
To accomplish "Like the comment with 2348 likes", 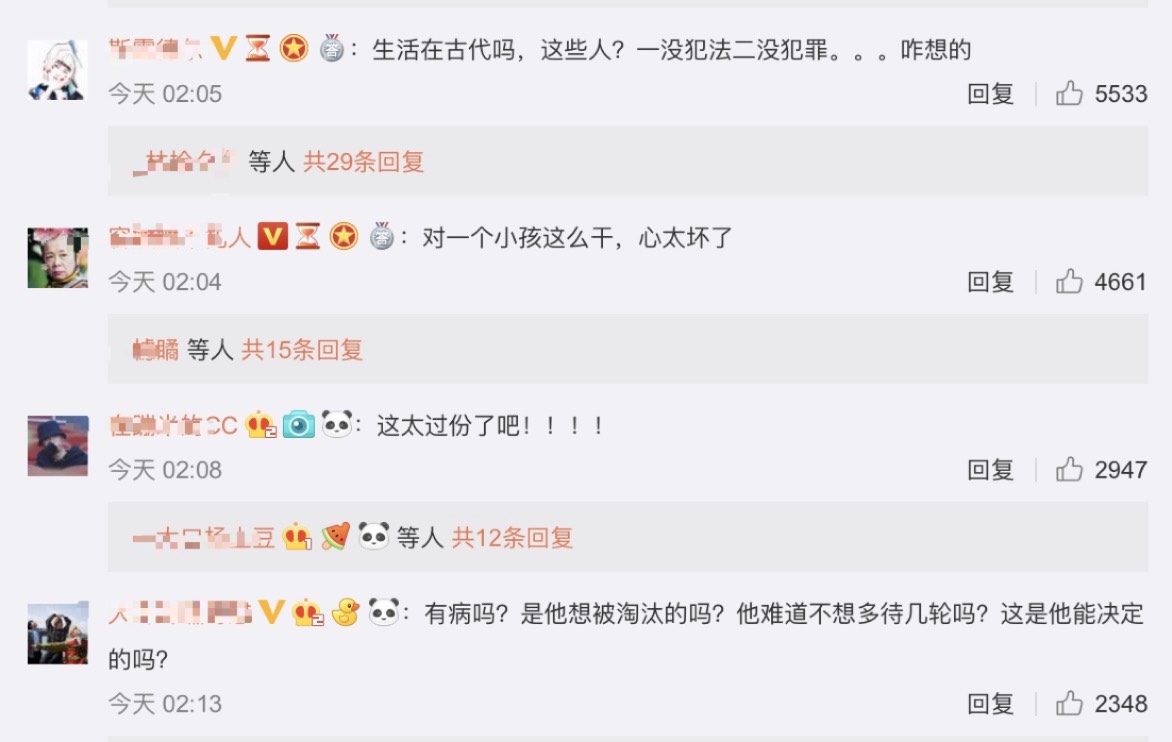I will click(x=1069, y=703).
